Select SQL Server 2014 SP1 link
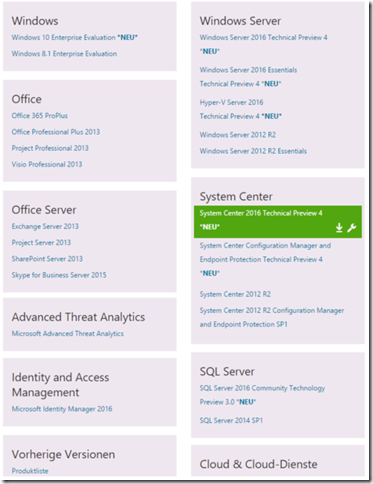Image resolution: width=373 pixels, height=484 pixels. coord(231,421)
